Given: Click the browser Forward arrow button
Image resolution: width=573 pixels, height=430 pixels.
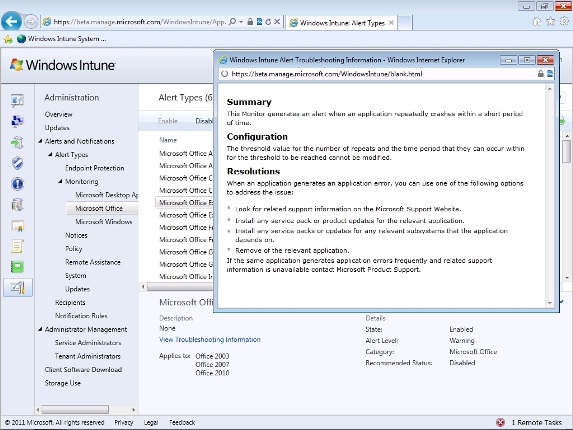Looking at the screenshot, I should coord(31,22).
